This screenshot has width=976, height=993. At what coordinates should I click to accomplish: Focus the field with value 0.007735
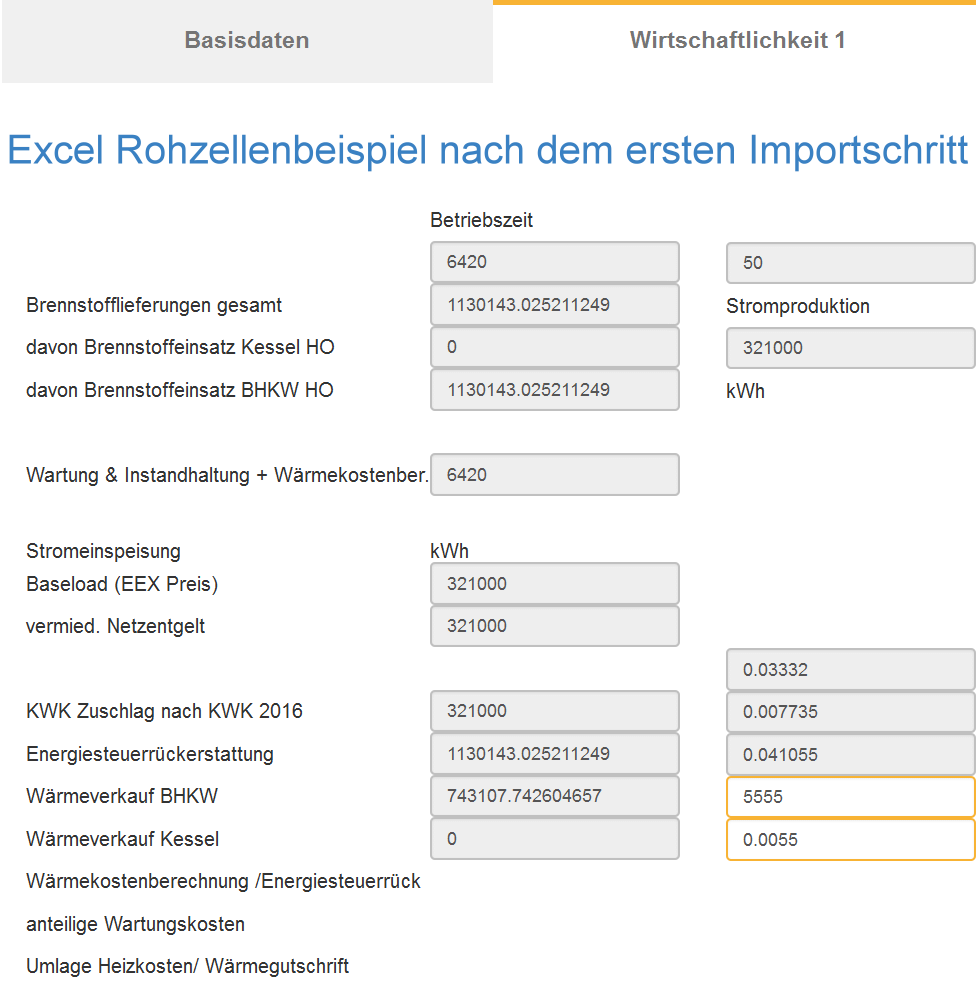(x=850, y=712)
